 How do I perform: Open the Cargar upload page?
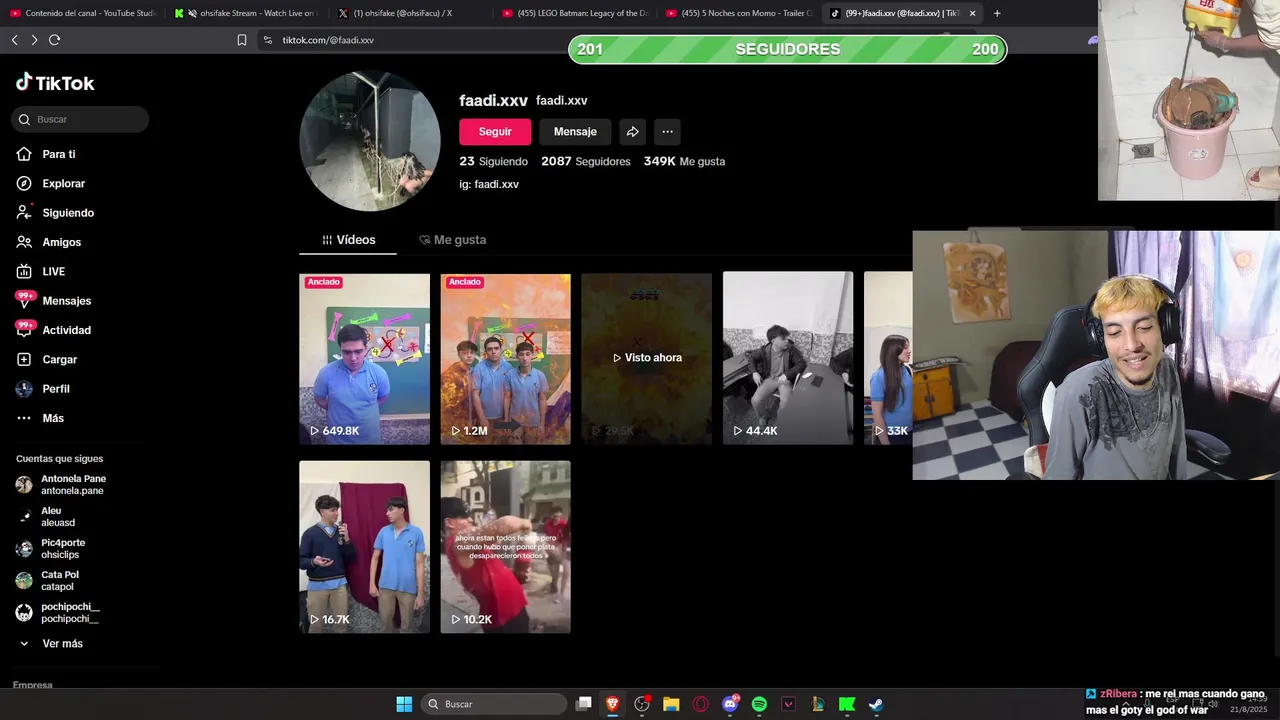coord(47,359)
